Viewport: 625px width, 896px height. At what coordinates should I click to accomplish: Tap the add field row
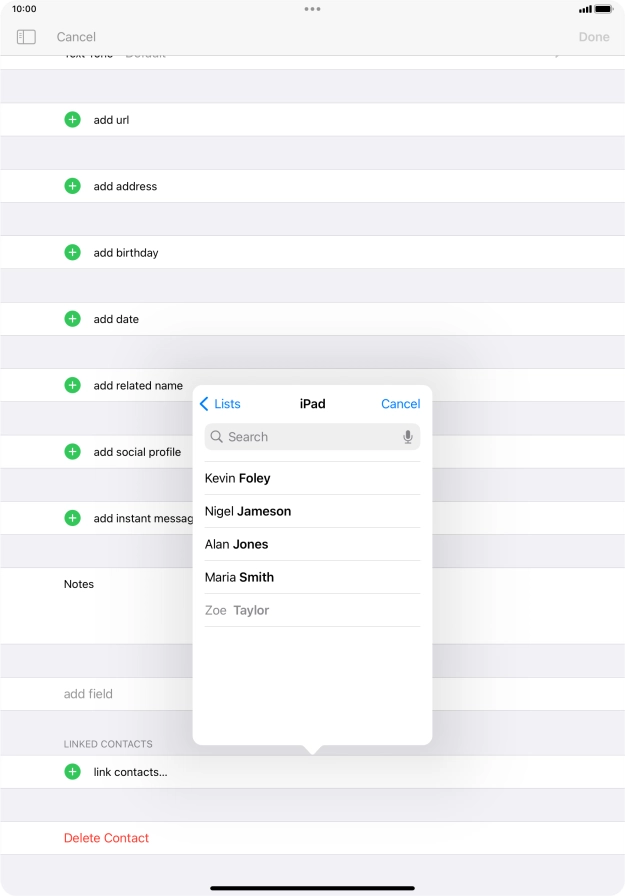(88, 694)
